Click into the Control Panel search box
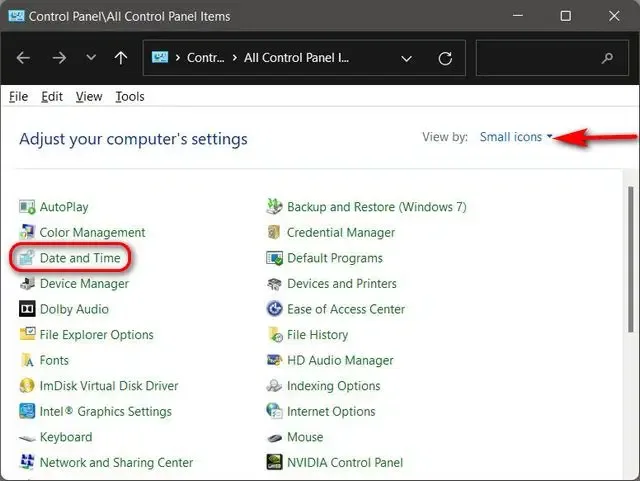640x481 pixels. coord(552,58)
